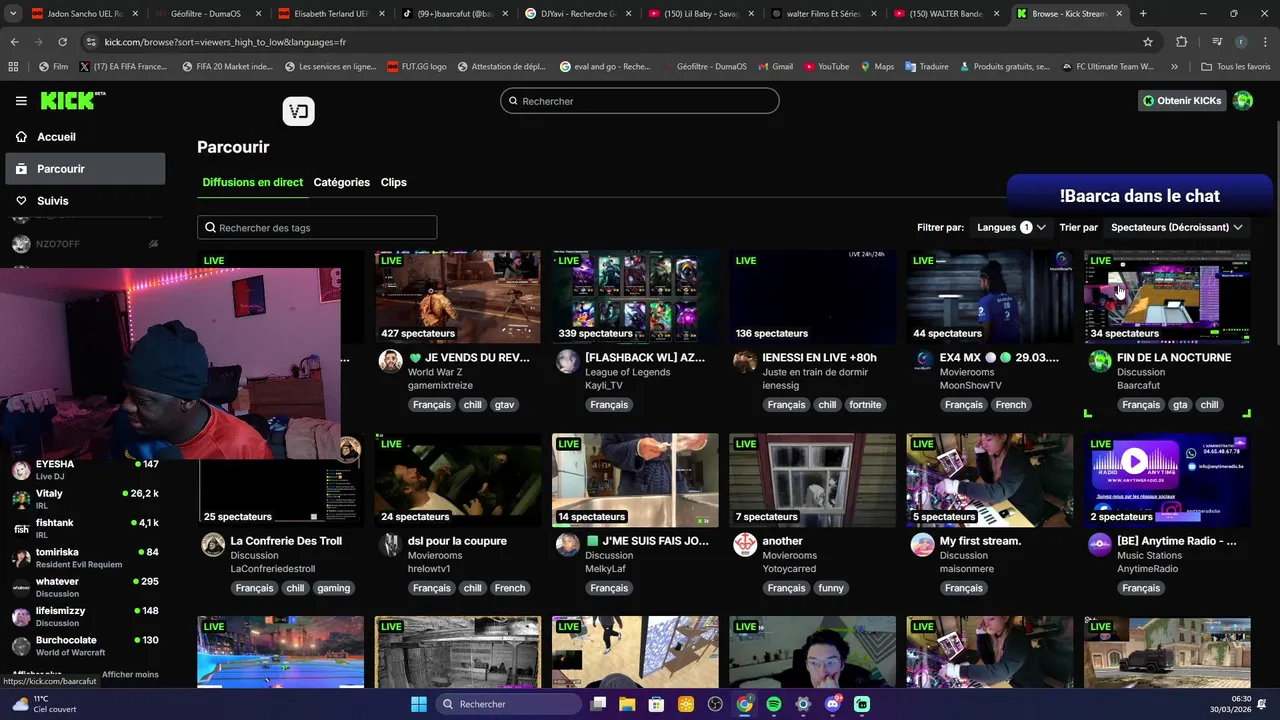Open the Kick hamburger sidebar menu
1280x720 pixels.
(21, 101)
